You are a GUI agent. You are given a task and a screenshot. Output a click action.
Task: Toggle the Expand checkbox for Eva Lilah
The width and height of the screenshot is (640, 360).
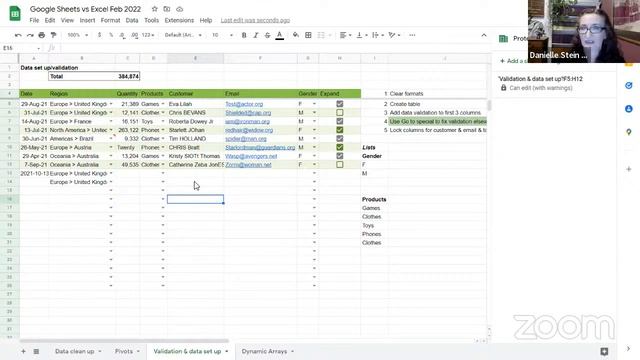point(340,104)
